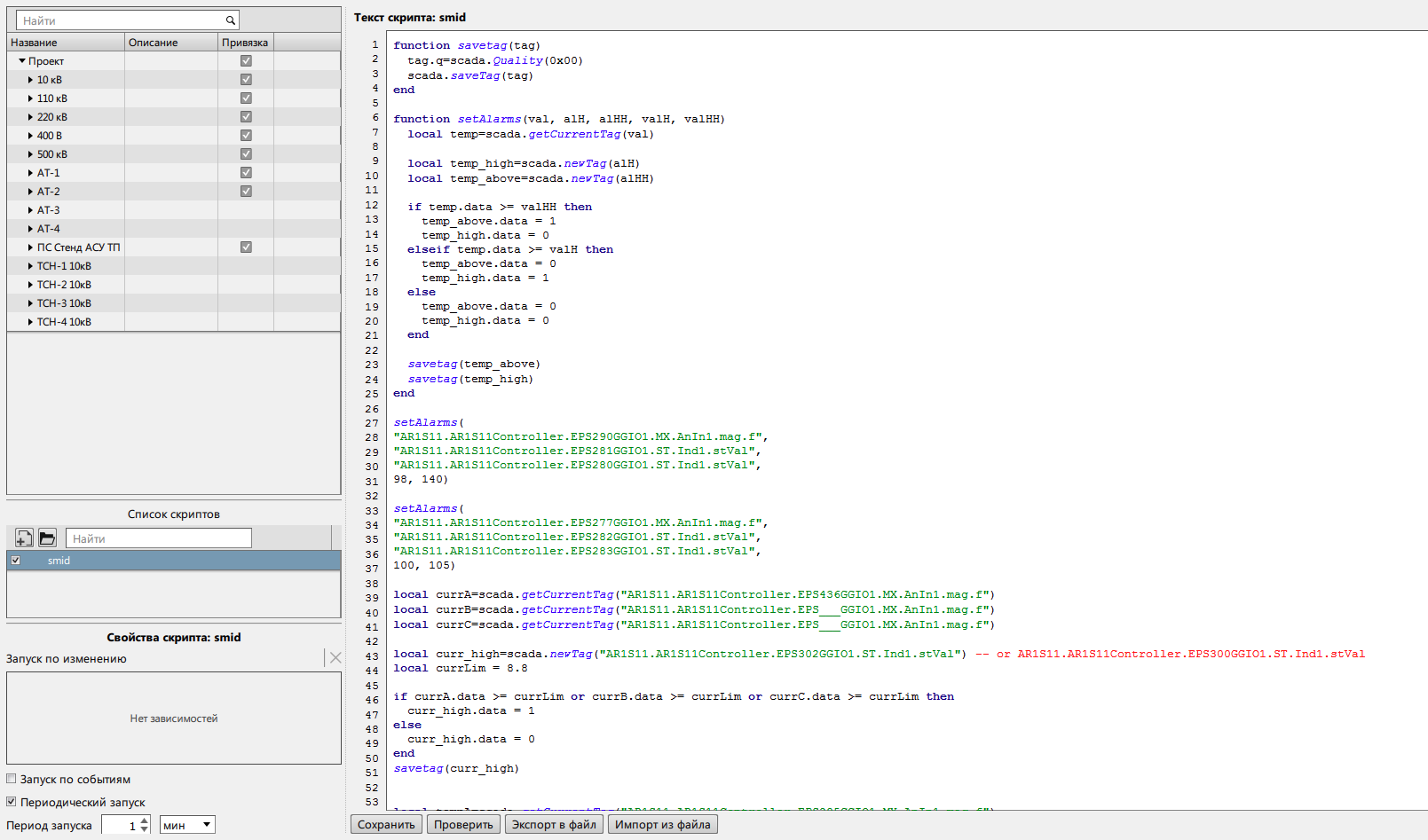Clear dependencies with the × icon near Запуск по изменению
The height and width of the screenshot is (840, 1428).
pyautogui.click(x=335, y=658)
